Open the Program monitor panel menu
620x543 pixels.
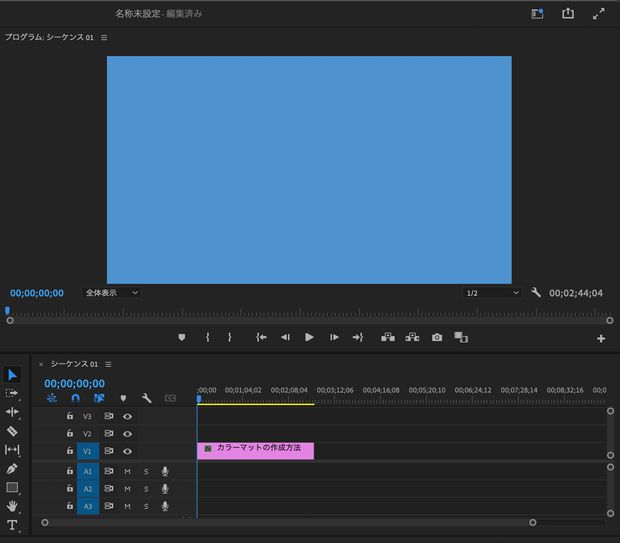click(104, 37)
